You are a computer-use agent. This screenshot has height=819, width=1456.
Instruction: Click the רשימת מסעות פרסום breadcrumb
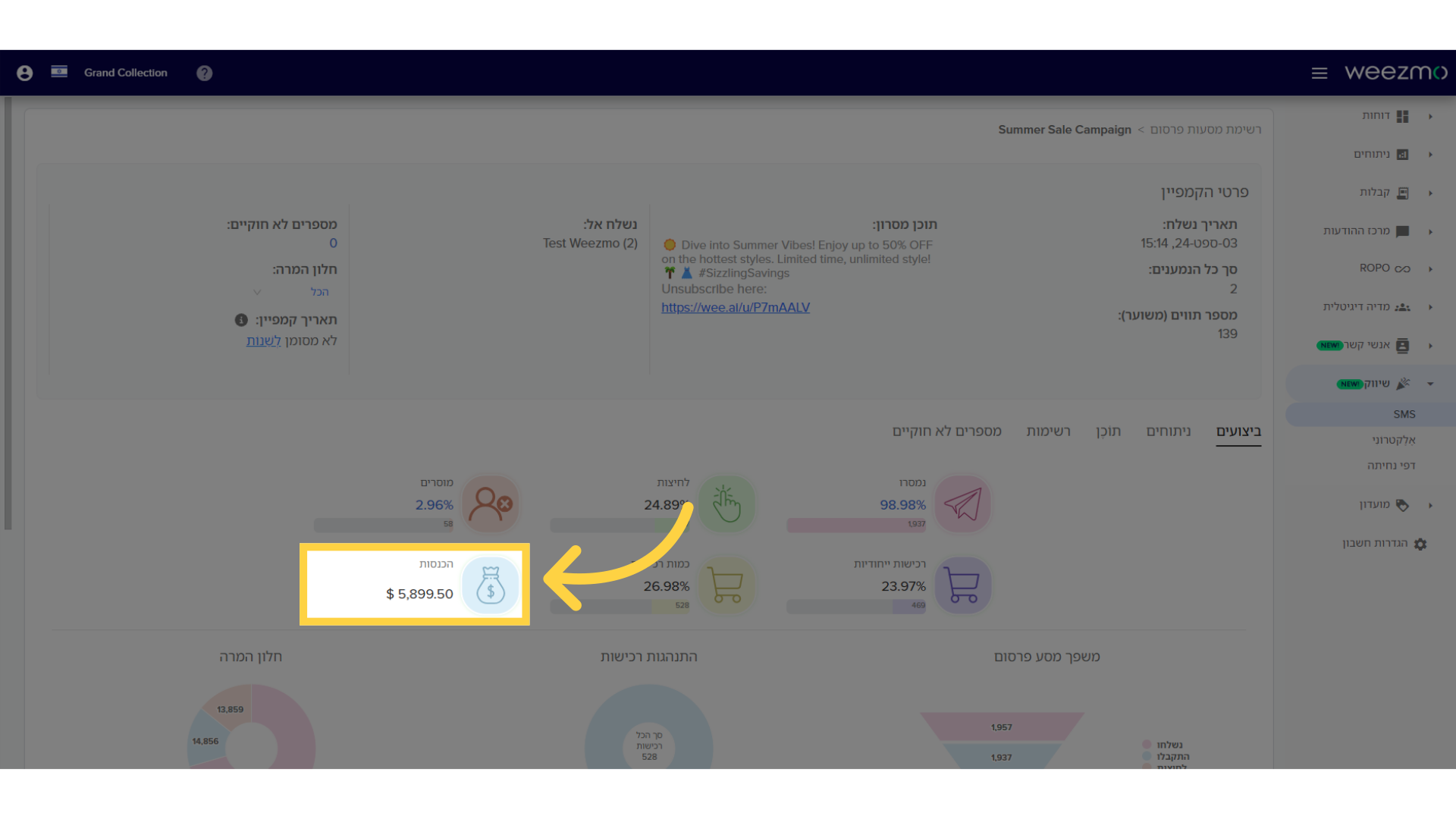(x=1206, y=130)
